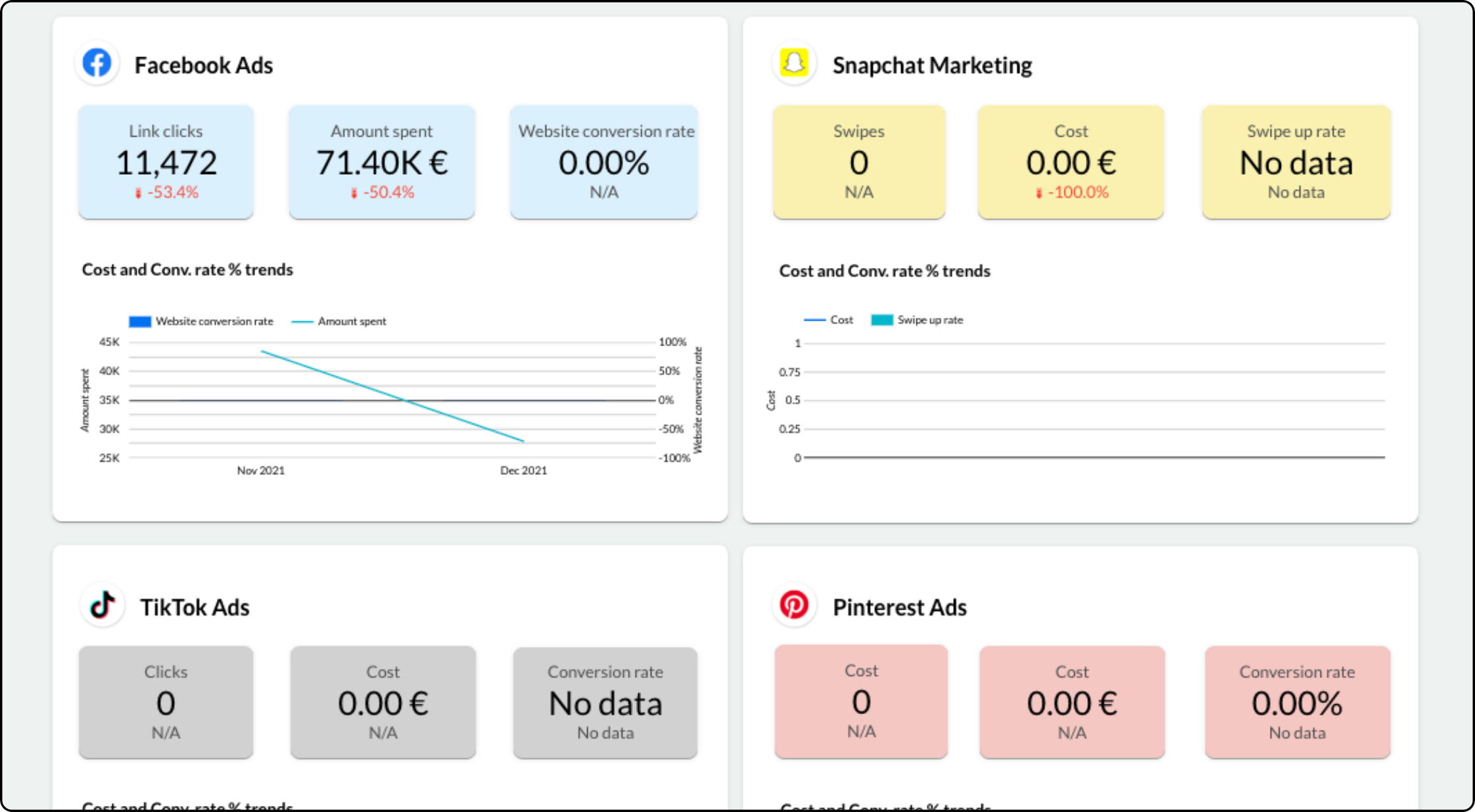1475x812 pixels.
Task: Click the Facebook Ads section heading
Action: tap(204, 66)
